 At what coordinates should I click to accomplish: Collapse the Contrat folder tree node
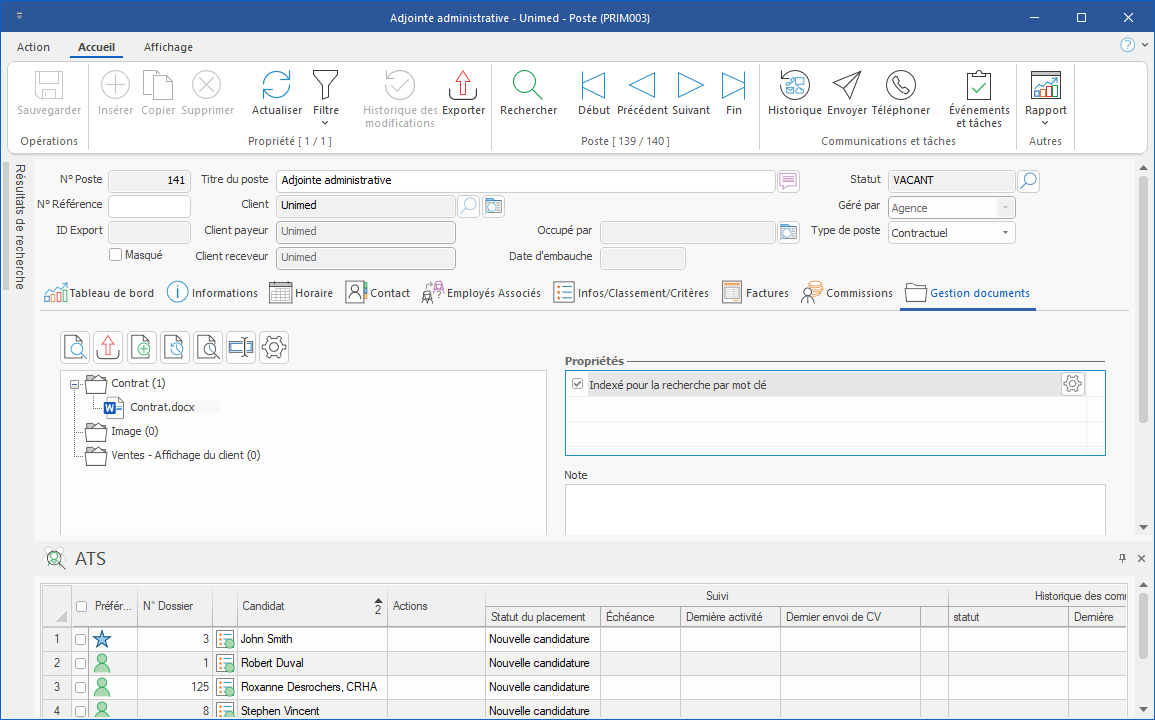click(74, 384)
